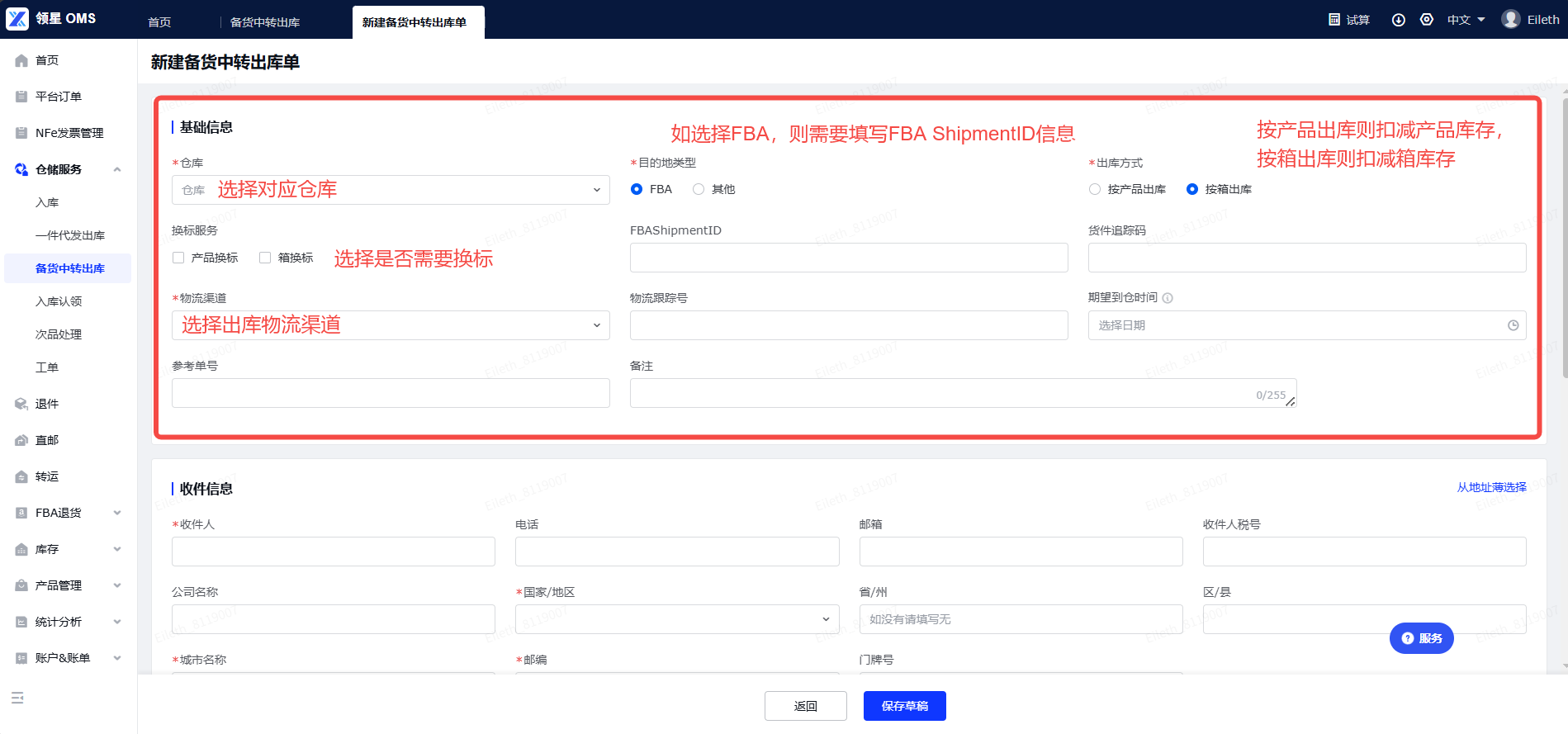1568x734 pixels.
Task: Click the 试算 calculator icon
Action: point(1334,19)
